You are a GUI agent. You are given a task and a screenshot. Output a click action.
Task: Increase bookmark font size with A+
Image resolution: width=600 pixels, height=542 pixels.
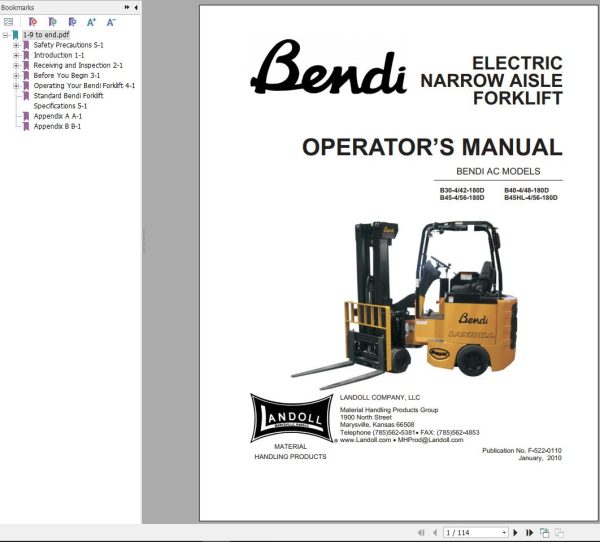click(x=91, y=22)
